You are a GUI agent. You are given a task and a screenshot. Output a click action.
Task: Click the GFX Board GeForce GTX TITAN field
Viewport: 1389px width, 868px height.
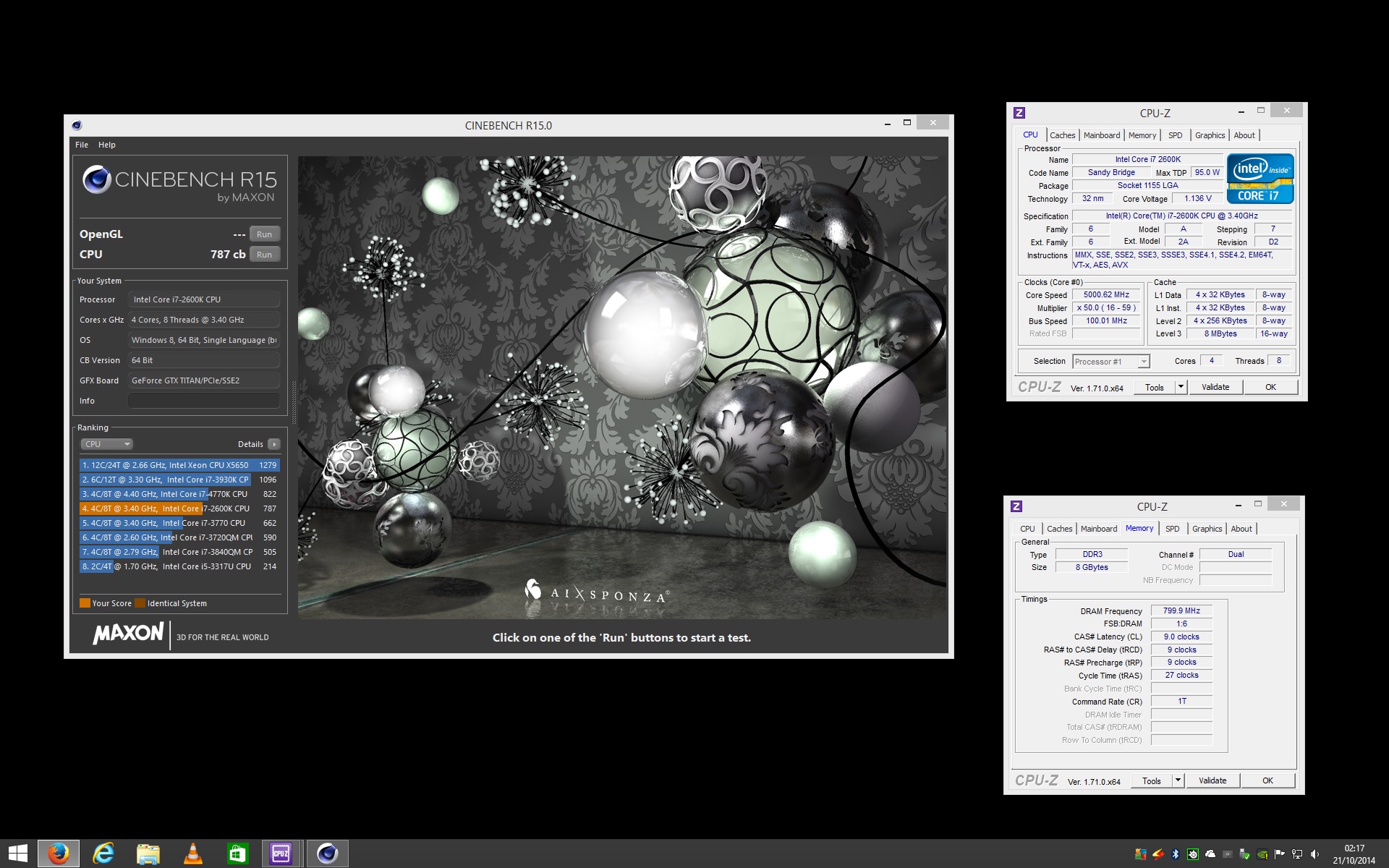[204, 380]
